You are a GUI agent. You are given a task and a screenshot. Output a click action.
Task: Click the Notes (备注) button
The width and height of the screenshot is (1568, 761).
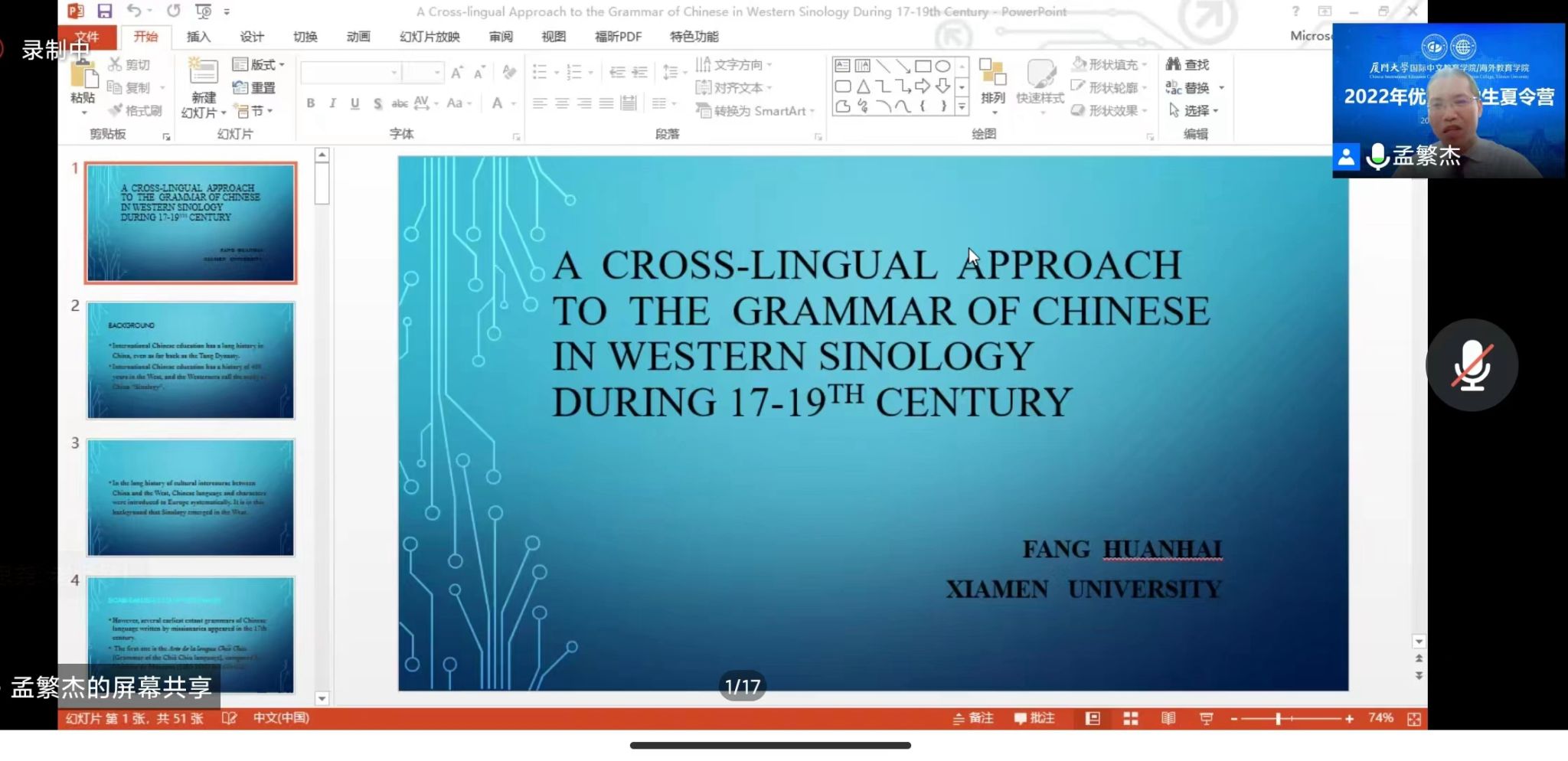tap(973, 718)
